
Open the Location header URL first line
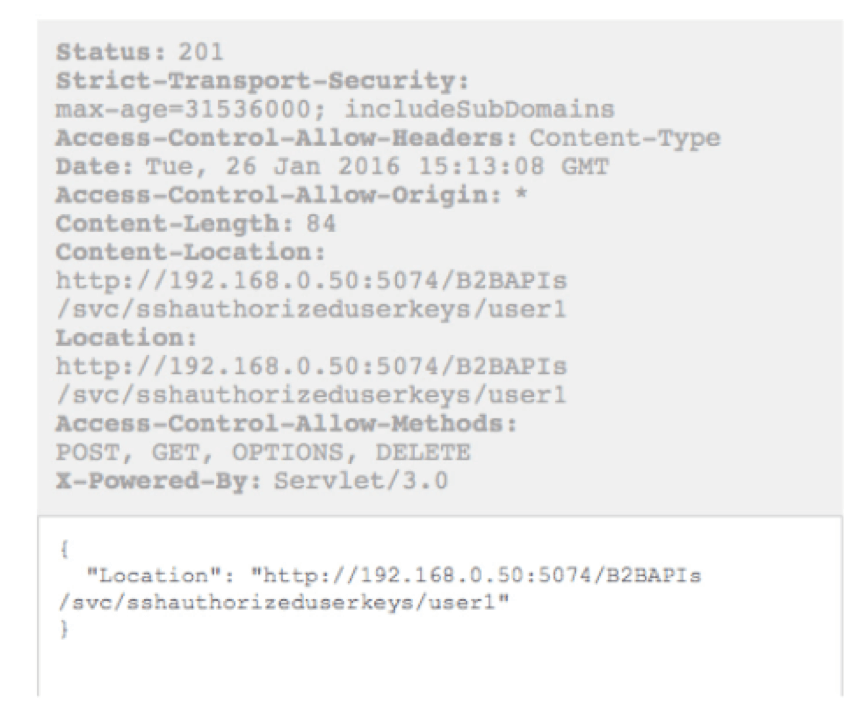[311, 367]
